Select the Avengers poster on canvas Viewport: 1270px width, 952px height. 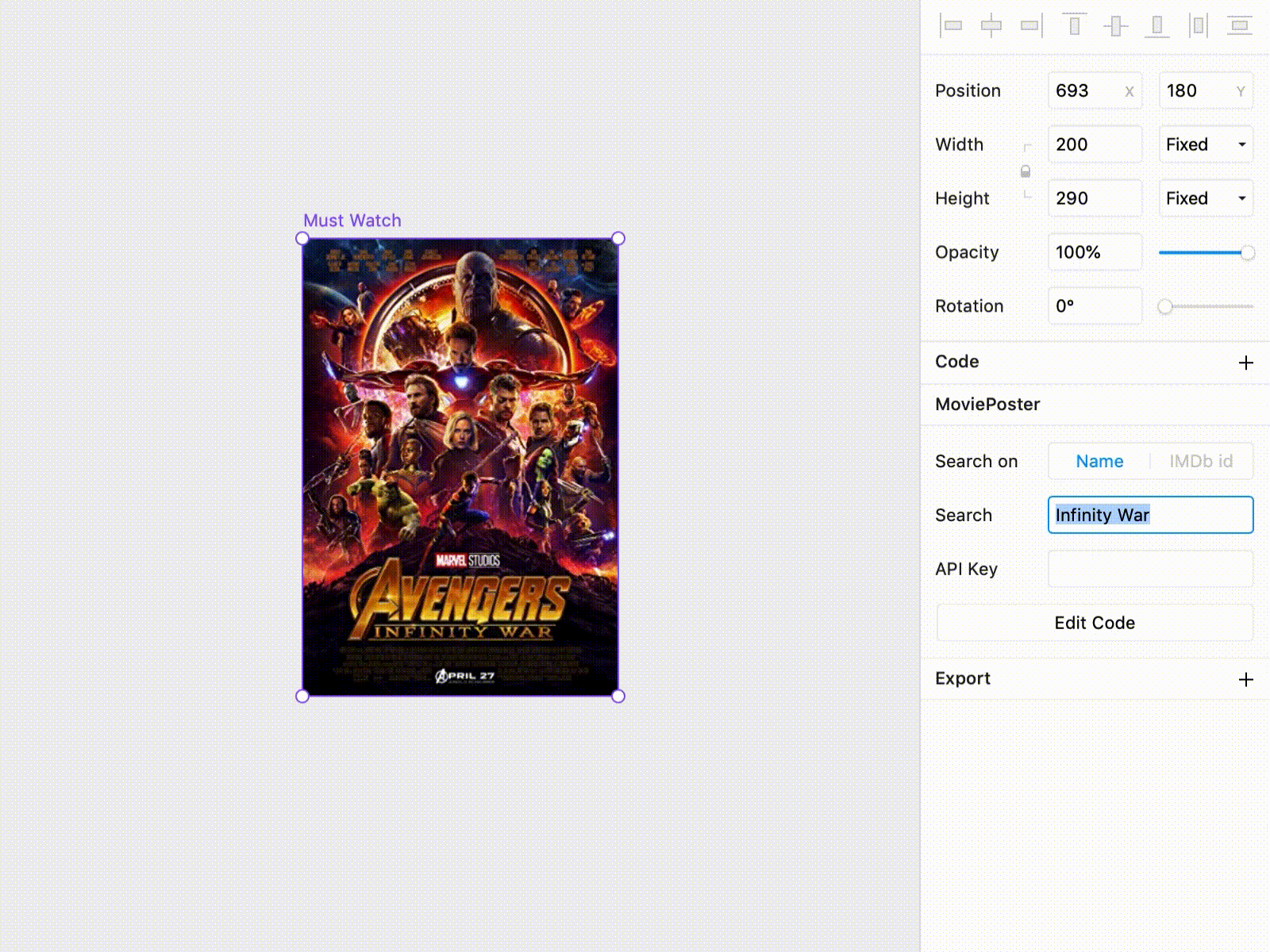click(460, 467)
